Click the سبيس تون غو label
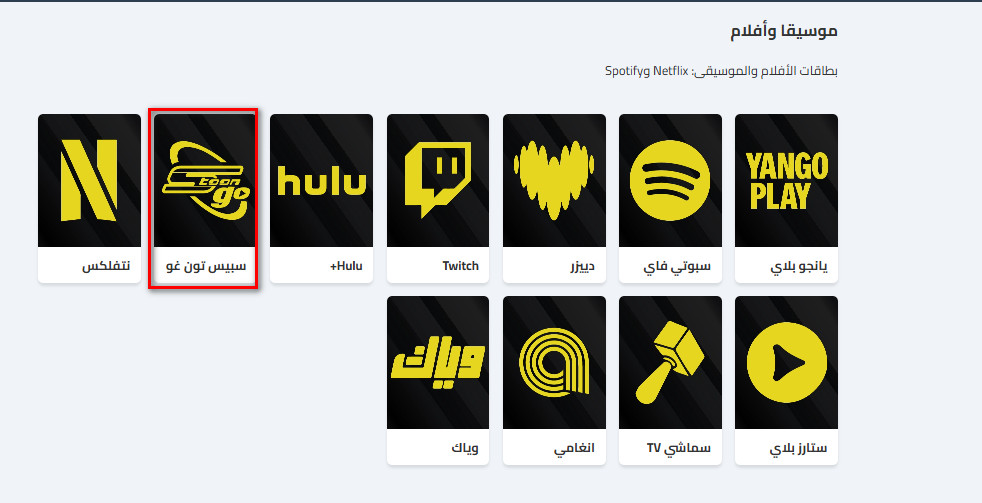982x503 pixels. tap(210, 267)
